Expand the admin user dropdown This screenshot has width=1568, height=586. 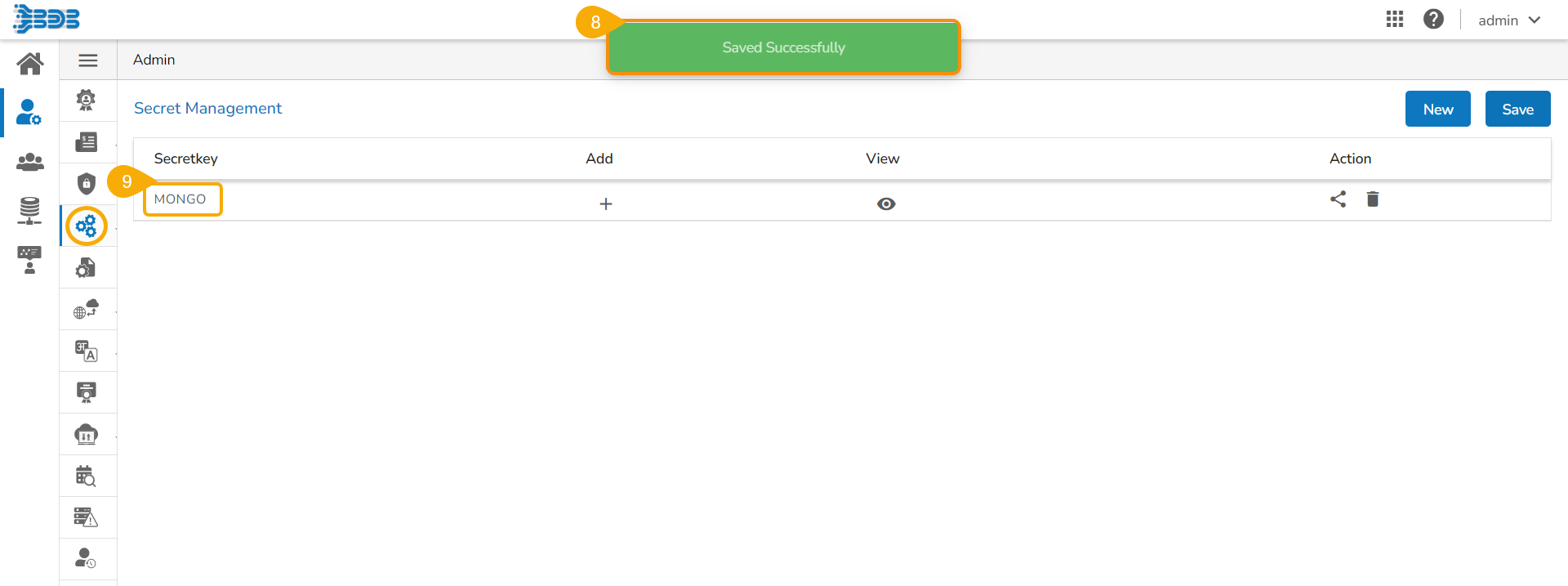point(1509,20)
